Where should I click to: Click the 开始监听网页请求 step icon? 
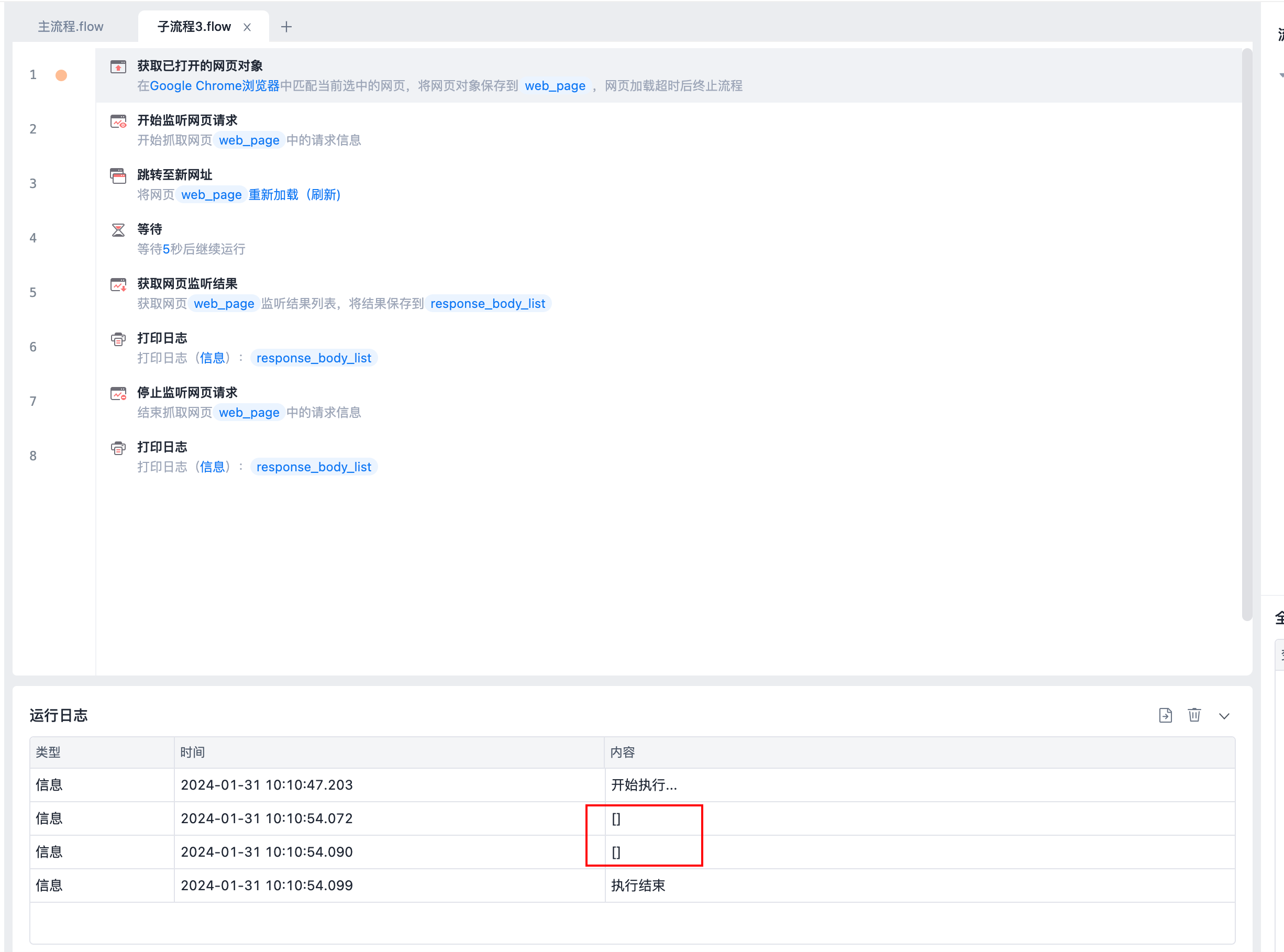coord(118,121)
